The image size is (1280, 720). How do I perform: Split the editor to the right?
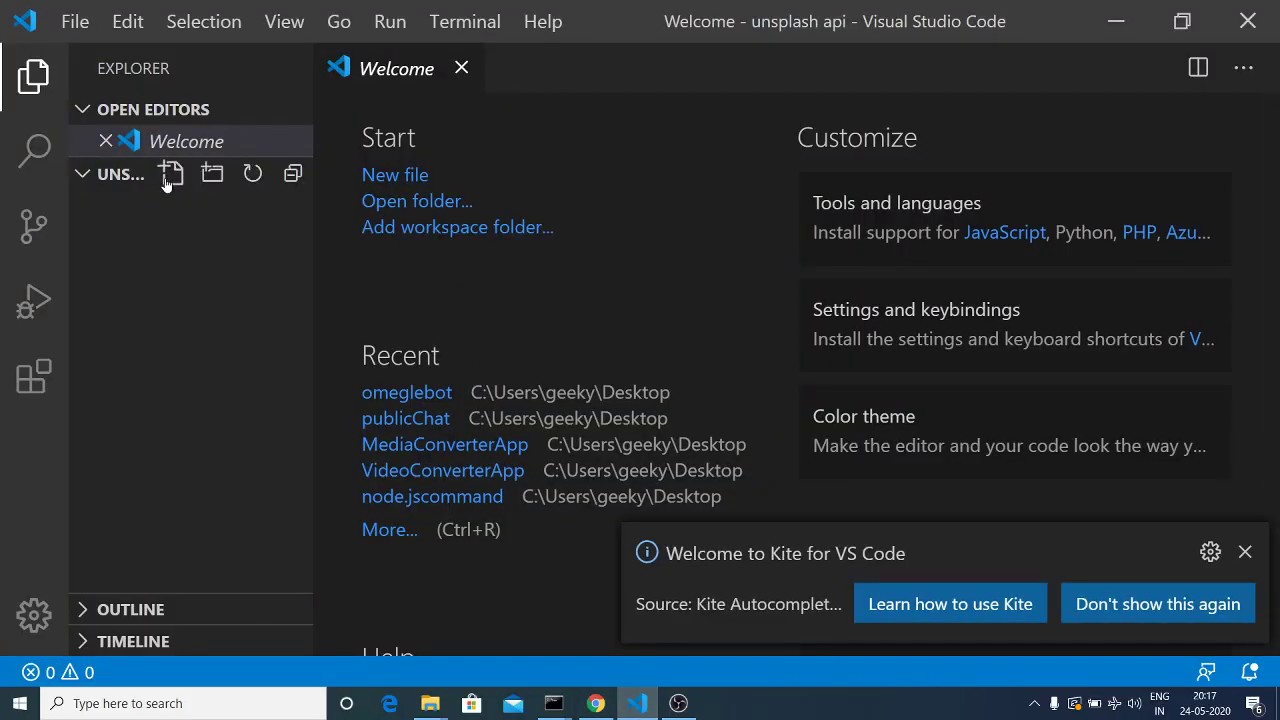[1198, 68]
